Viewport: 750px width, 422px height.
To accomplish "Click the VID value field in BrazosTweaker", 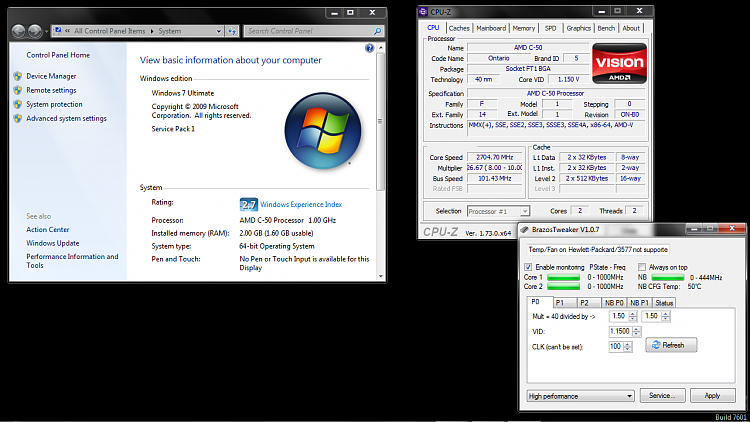I will 620,331.
